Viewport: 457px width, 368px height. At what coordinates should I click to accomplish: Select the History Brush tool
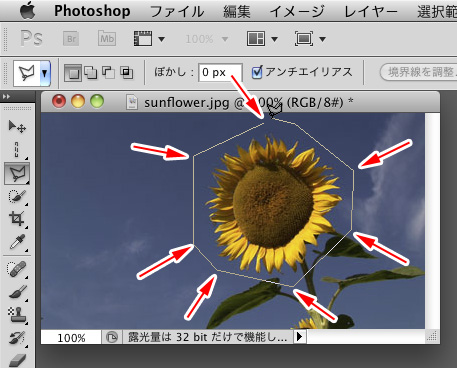point(17,338)
